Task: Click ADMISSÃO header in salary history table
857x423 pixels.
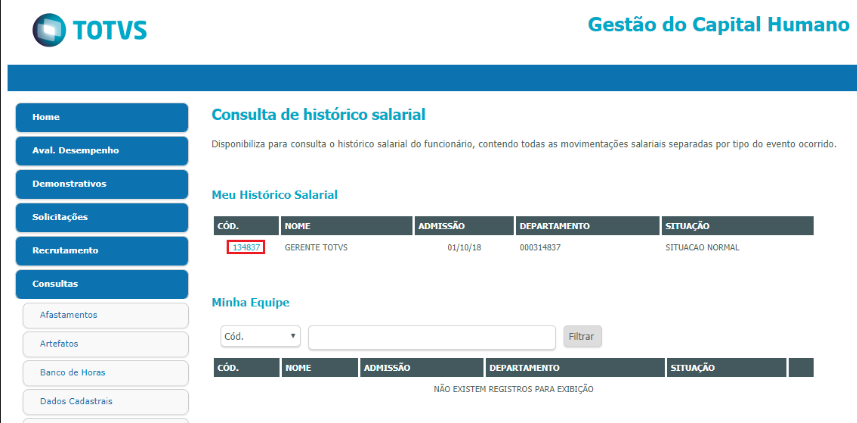Action: (x=464, y=226)
